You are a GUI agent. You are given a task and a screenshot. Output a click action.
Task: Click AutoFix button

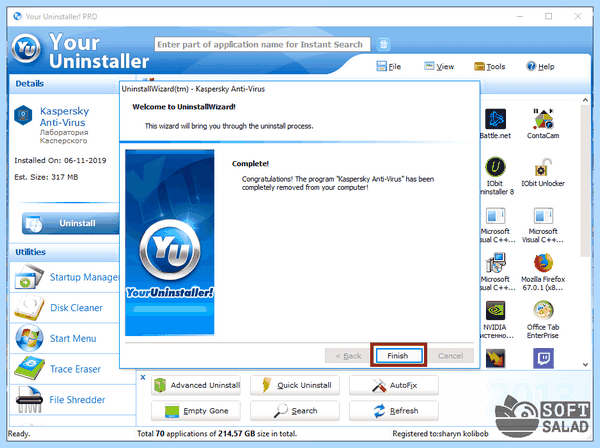394,385
